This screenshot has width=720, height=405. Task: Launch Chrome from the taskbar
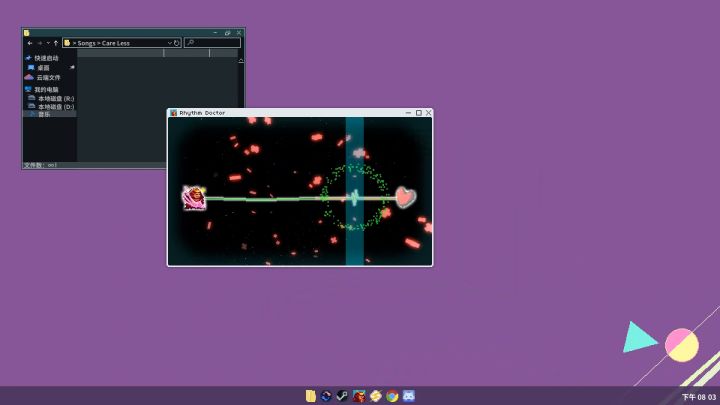[392, 396]
